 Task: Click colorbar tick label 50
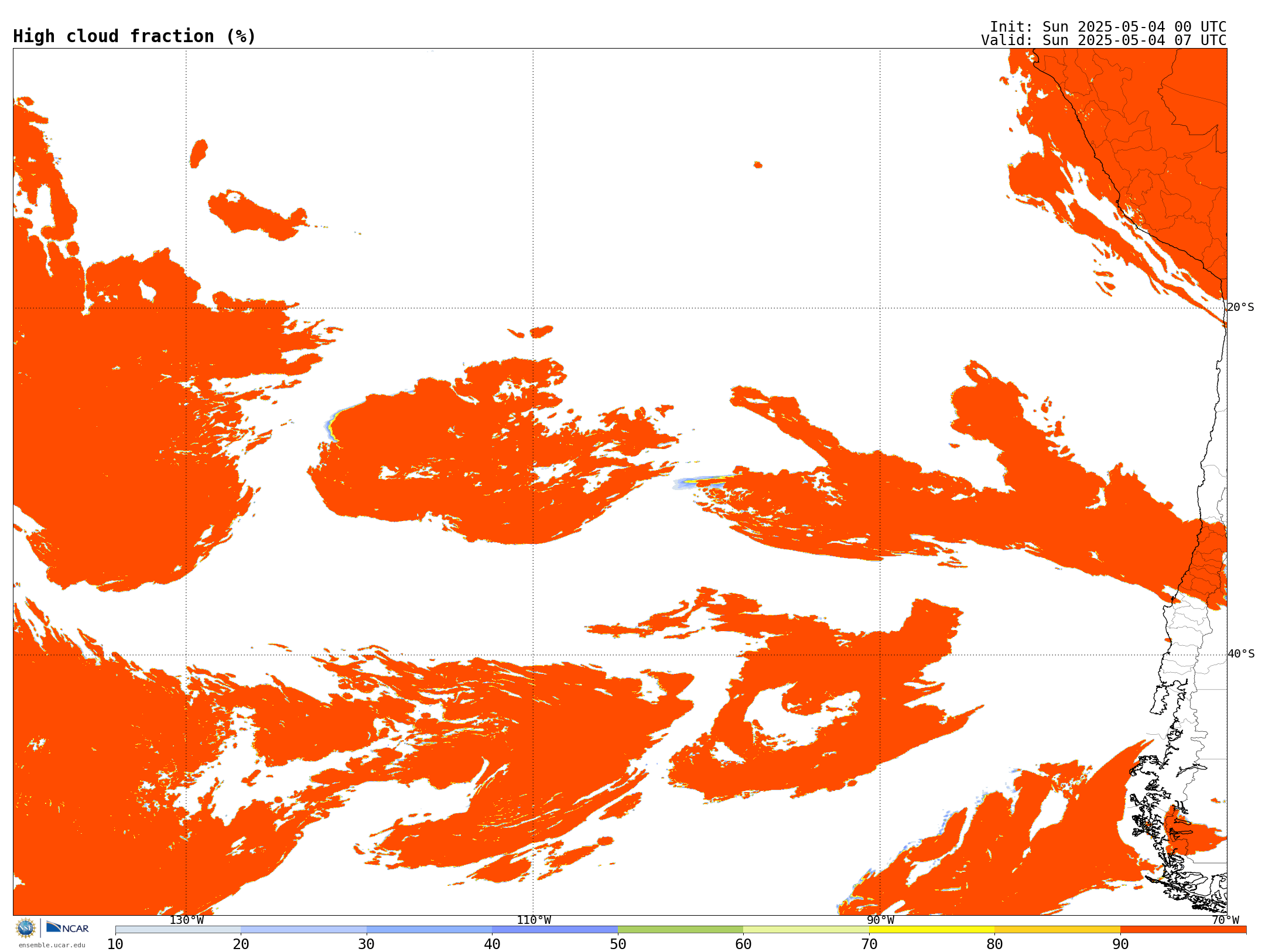[618, 944]
